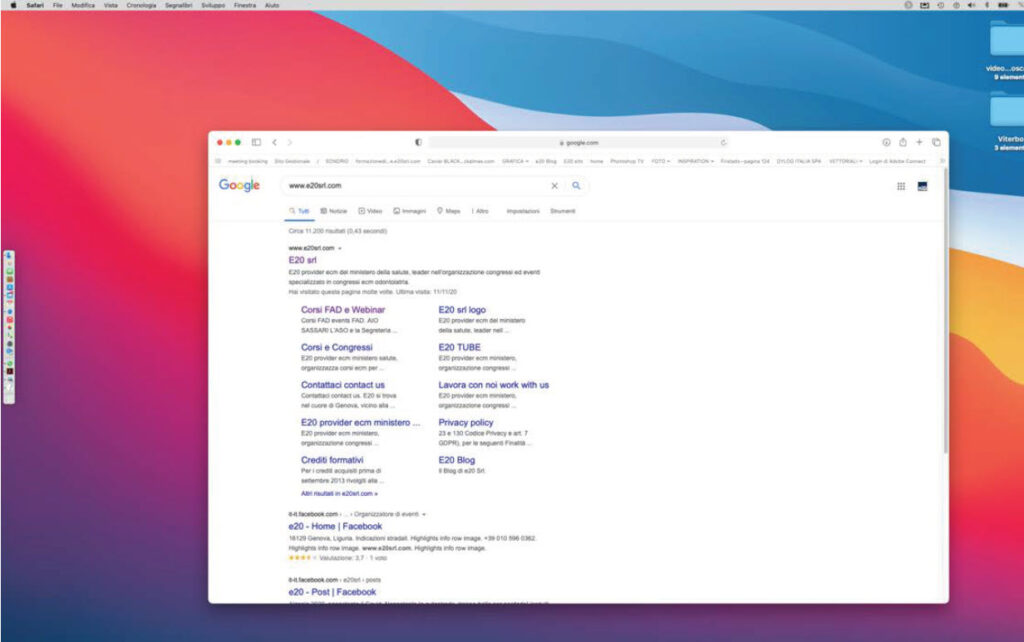Go forward with the Safari forward arrow
Screen dimensions: 1024x642
[290, 142]
